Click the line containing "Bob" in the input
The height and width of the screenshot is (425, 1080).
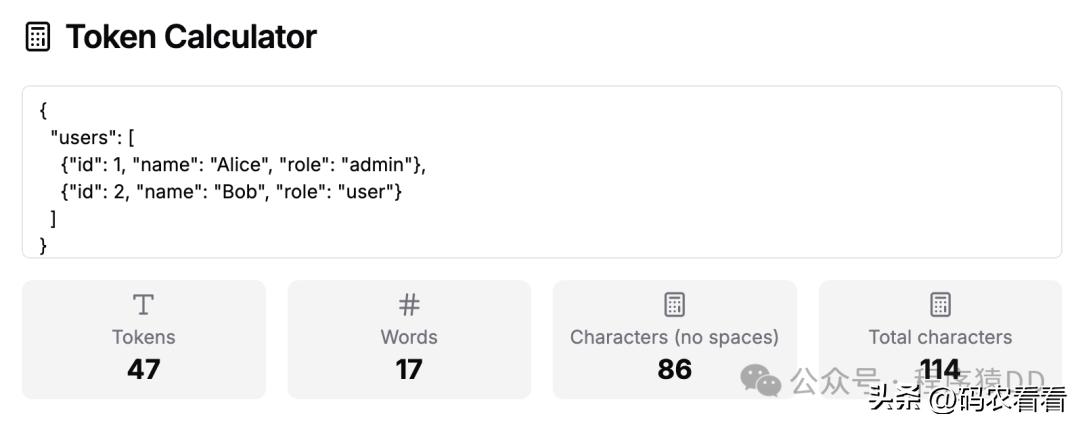(x=230, y=192)
